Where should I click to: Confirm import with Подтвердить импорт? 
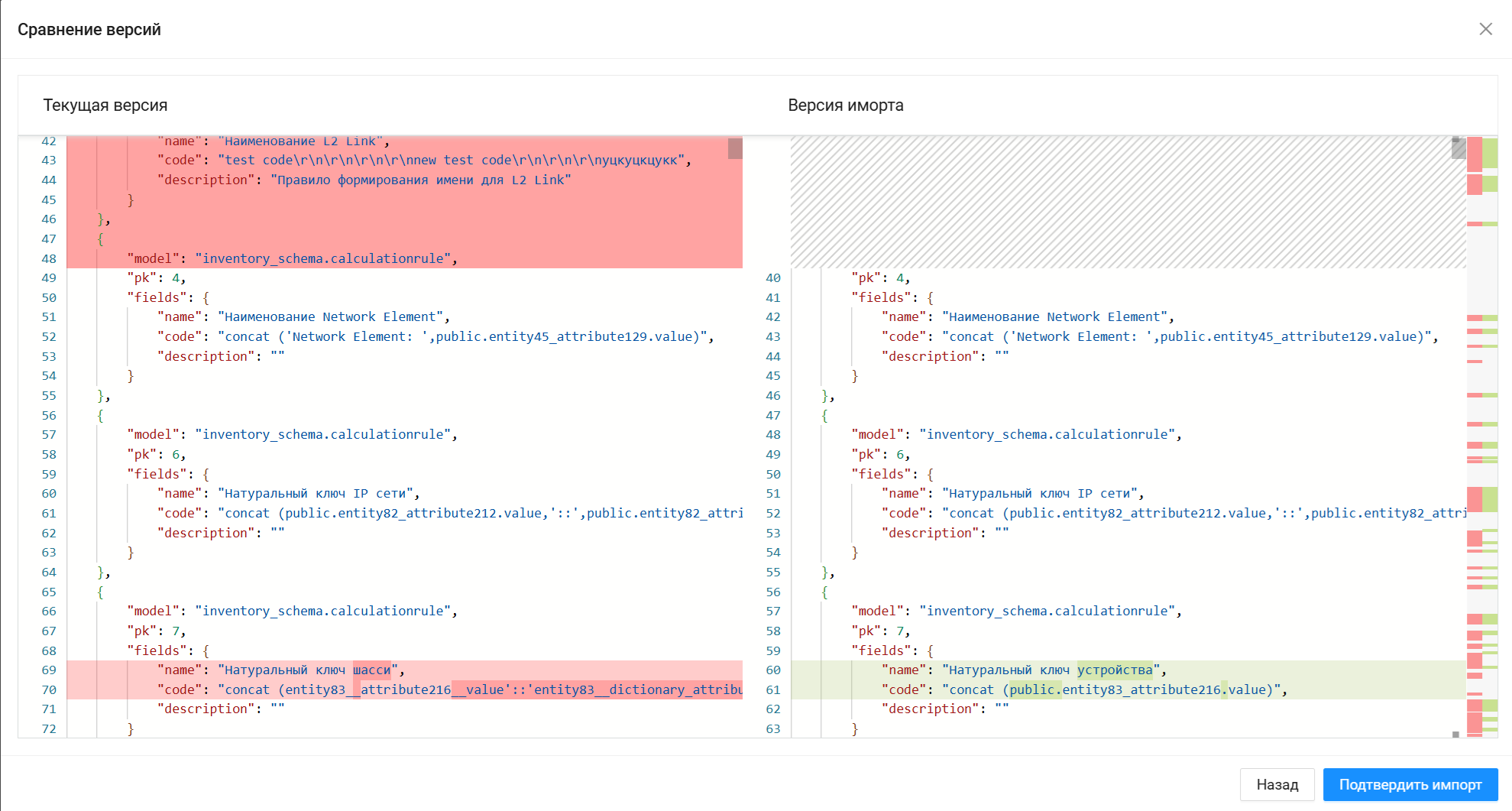coord(1410,784)
